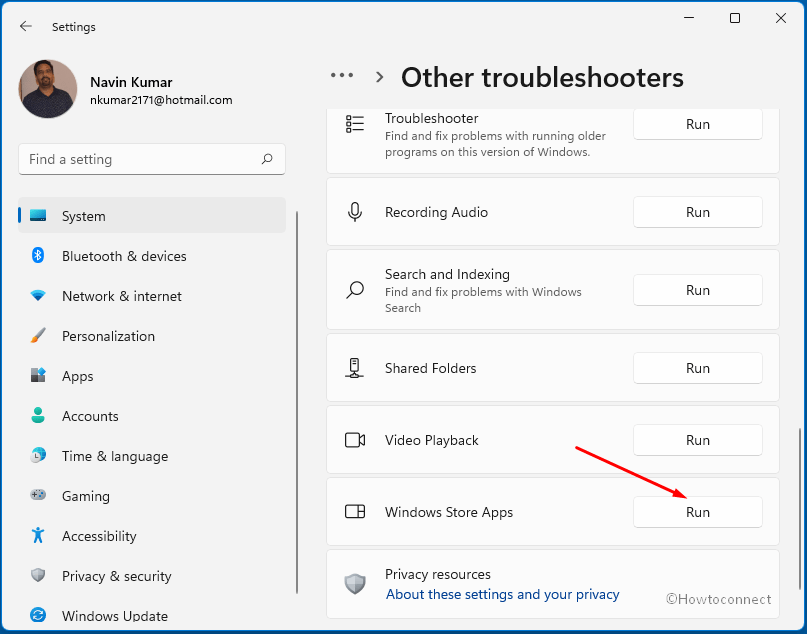Close the Settings window
Viewport: 807px width, 634px height.
[781, 18]
